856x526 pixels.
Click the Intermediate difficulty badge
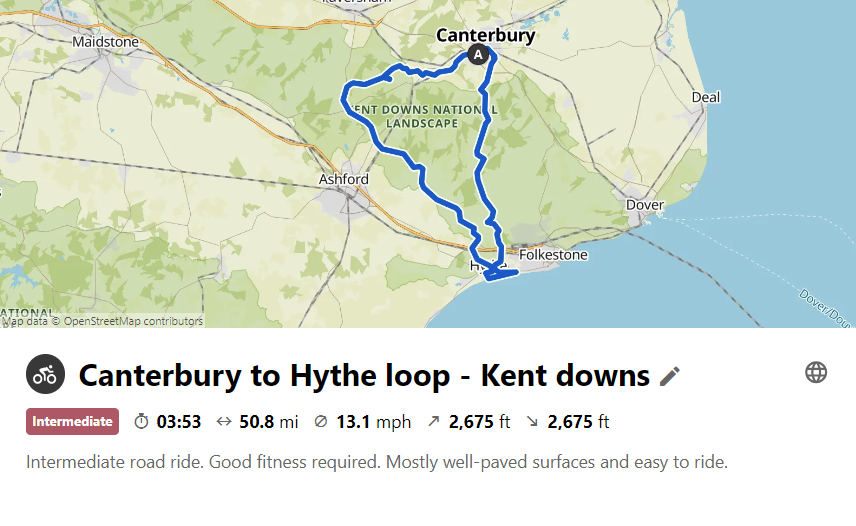click(72, 422)
